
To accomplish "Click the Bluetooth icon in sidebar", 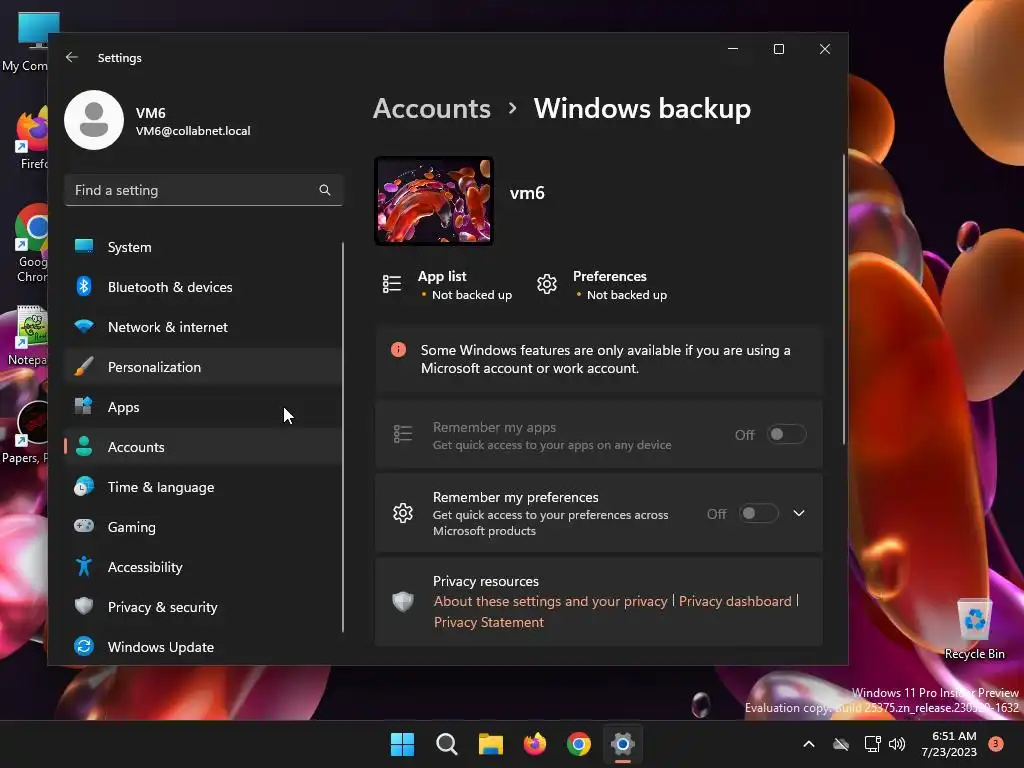I will pos(84,286).
